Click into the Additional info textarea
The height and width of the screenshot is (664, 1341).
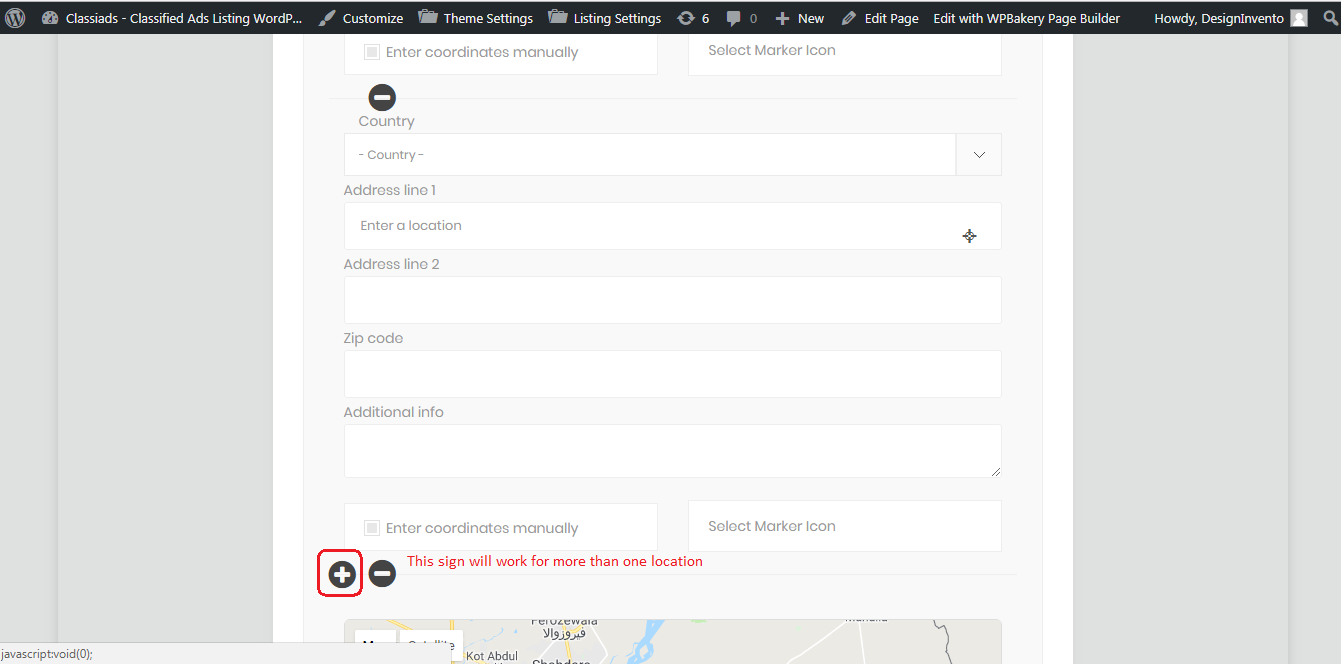672,451
